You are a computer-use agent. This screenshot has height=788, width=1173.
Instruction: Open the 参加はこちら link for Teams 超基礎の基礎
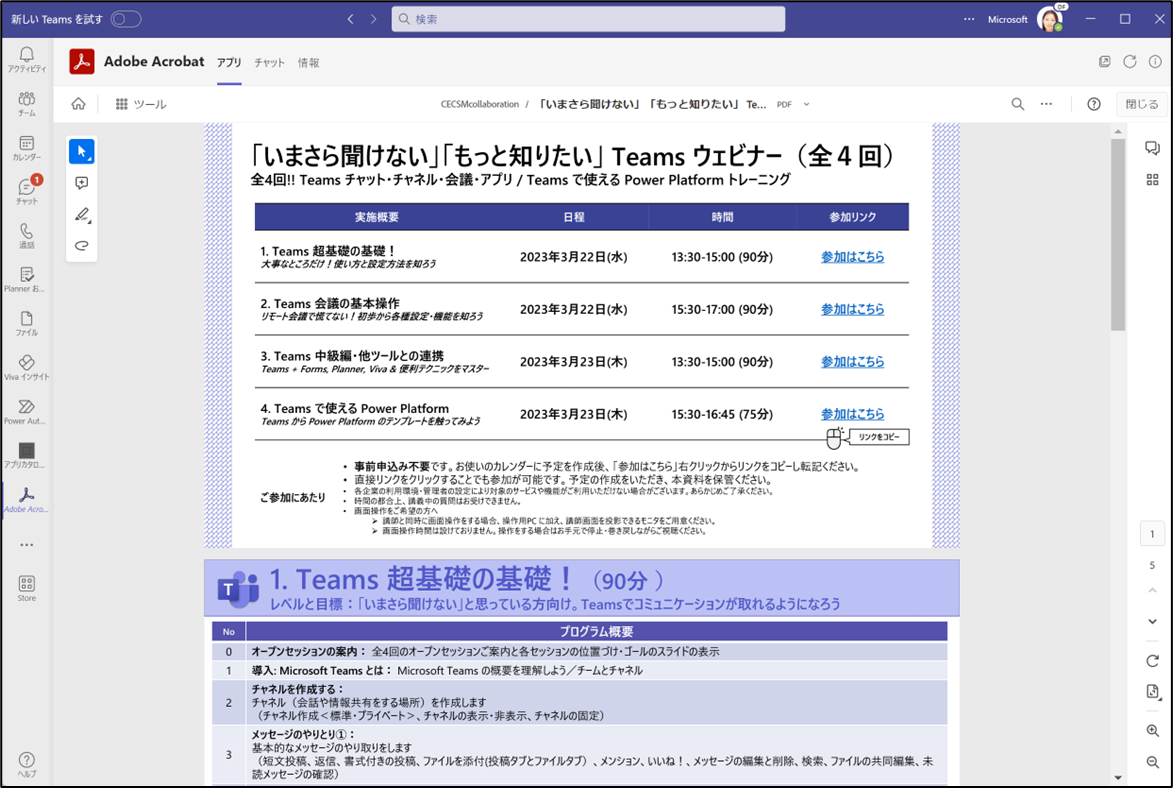(853, 257)
